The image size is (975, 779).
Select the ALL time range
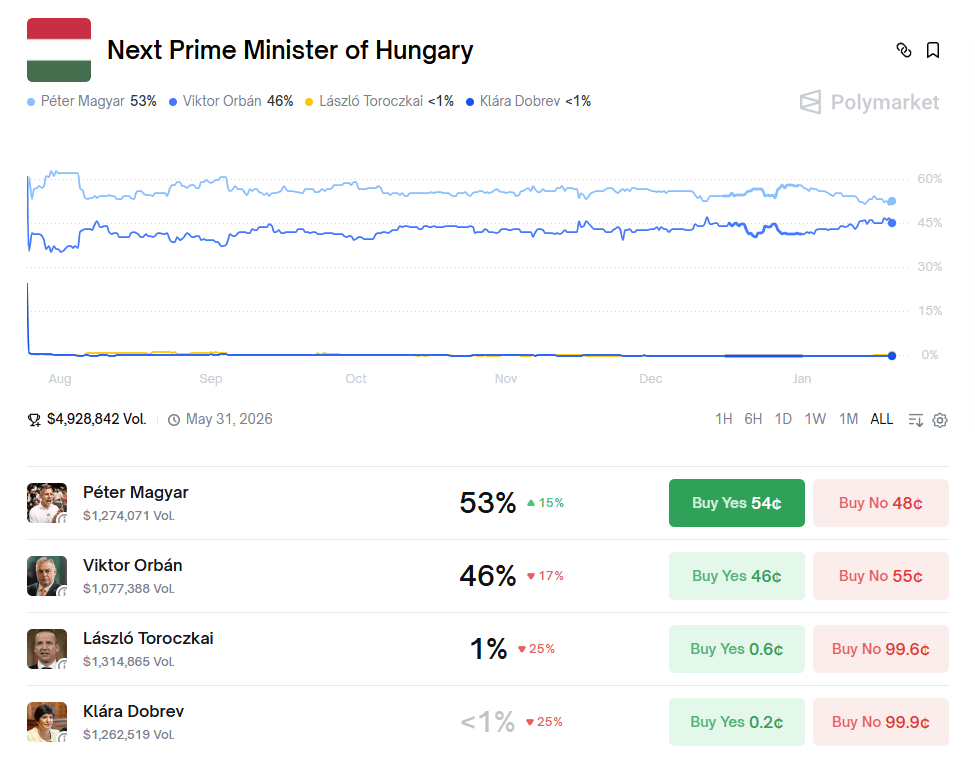(881, 419)
